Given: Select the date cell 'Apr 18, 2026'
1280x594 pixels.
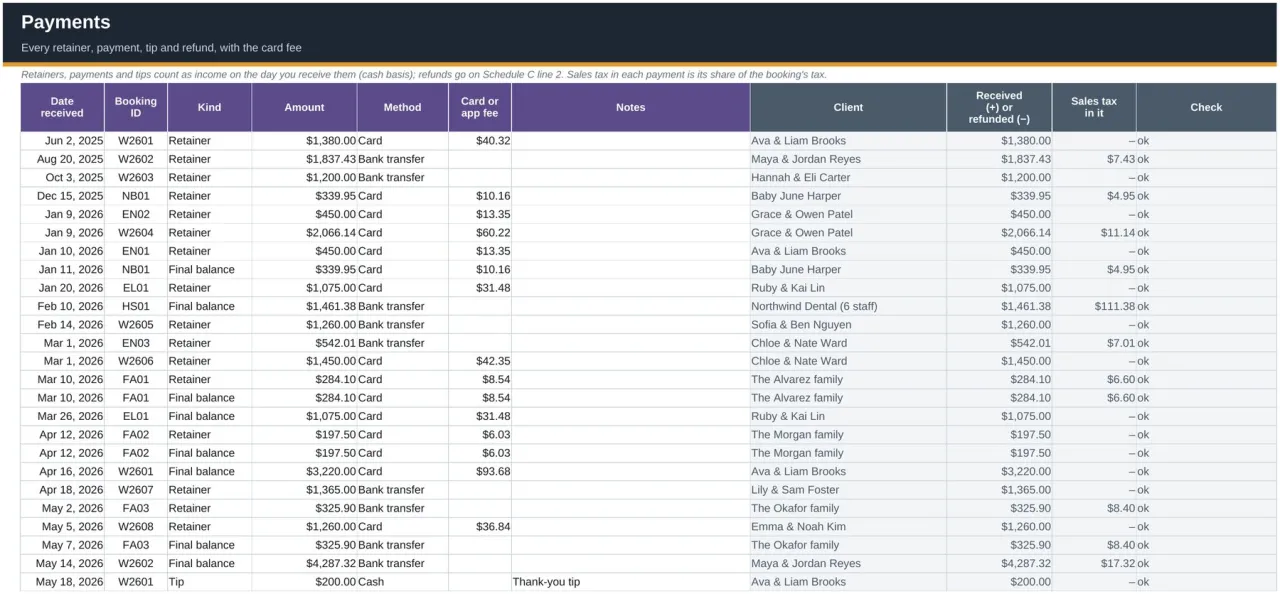Looking at the screenshot, I should [62, 490].
